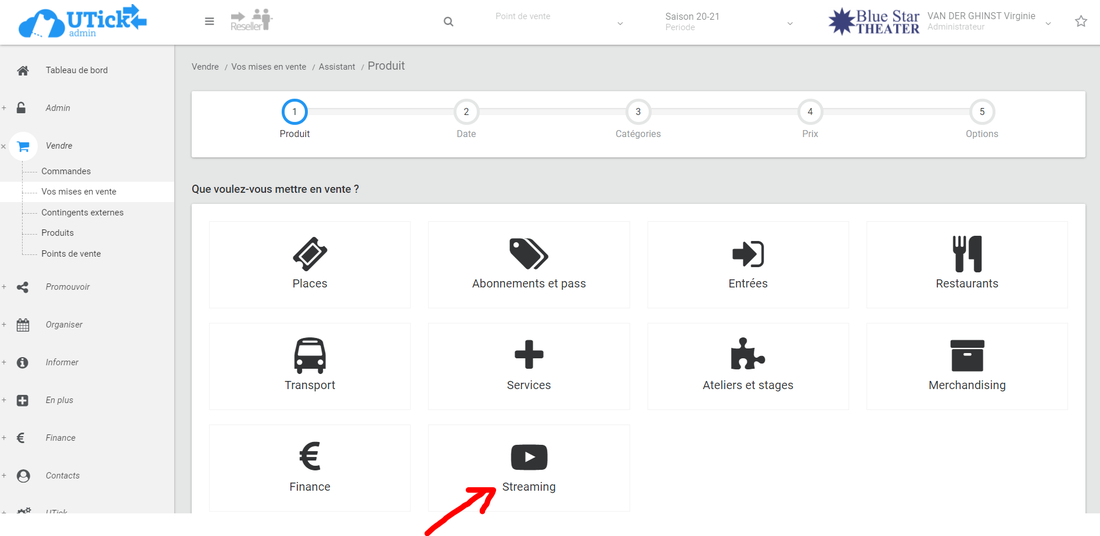The width and height of the screenshot is (1100, 536).
Task: Open Commandes in the sidebar
Action: pyautogui.click(x=66, y=171)
